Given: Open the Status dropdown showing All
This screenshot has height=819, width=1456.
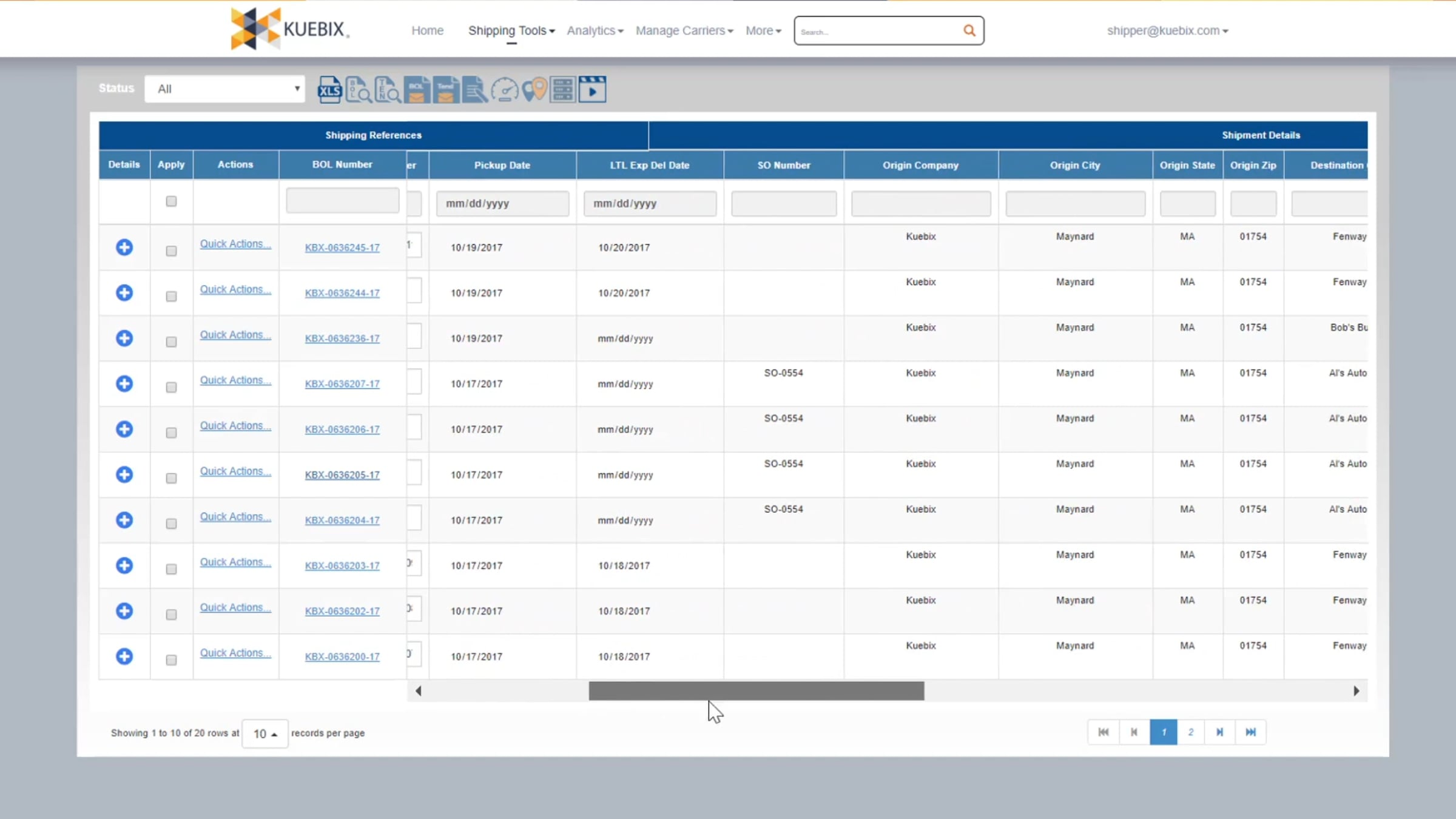Looking at the screenshot, I should click(224, 89).
